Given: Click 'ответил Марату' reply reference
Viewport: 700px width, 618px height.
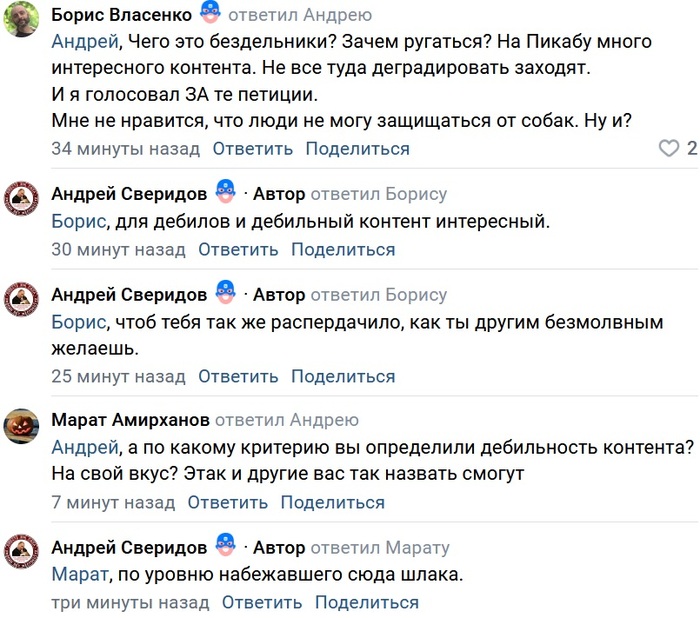Looking at the screenshot, I should point(380,548).
